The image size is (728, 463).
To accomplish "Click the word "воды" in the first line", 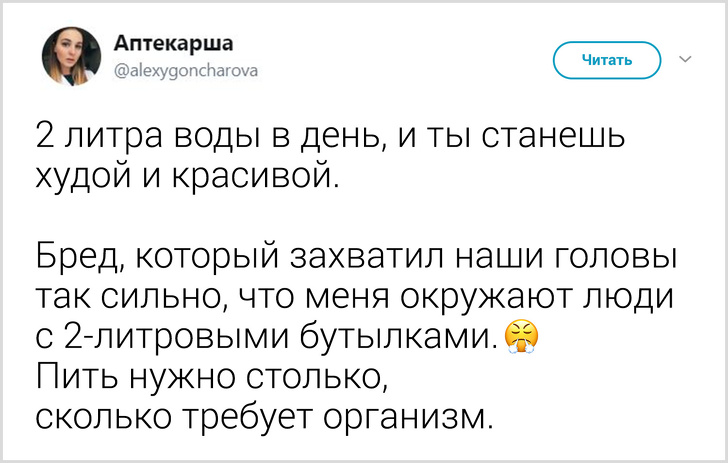I will coord(201,135).
